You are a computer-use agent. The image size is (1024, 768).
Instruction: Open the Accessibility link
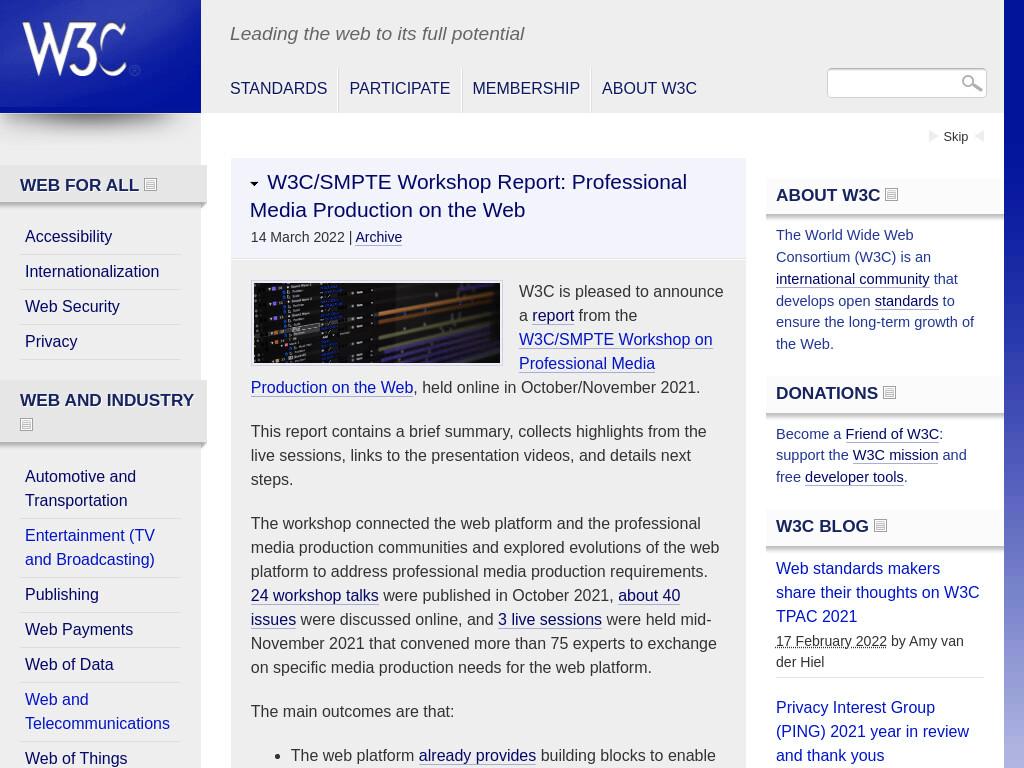[x=69, y=236]
